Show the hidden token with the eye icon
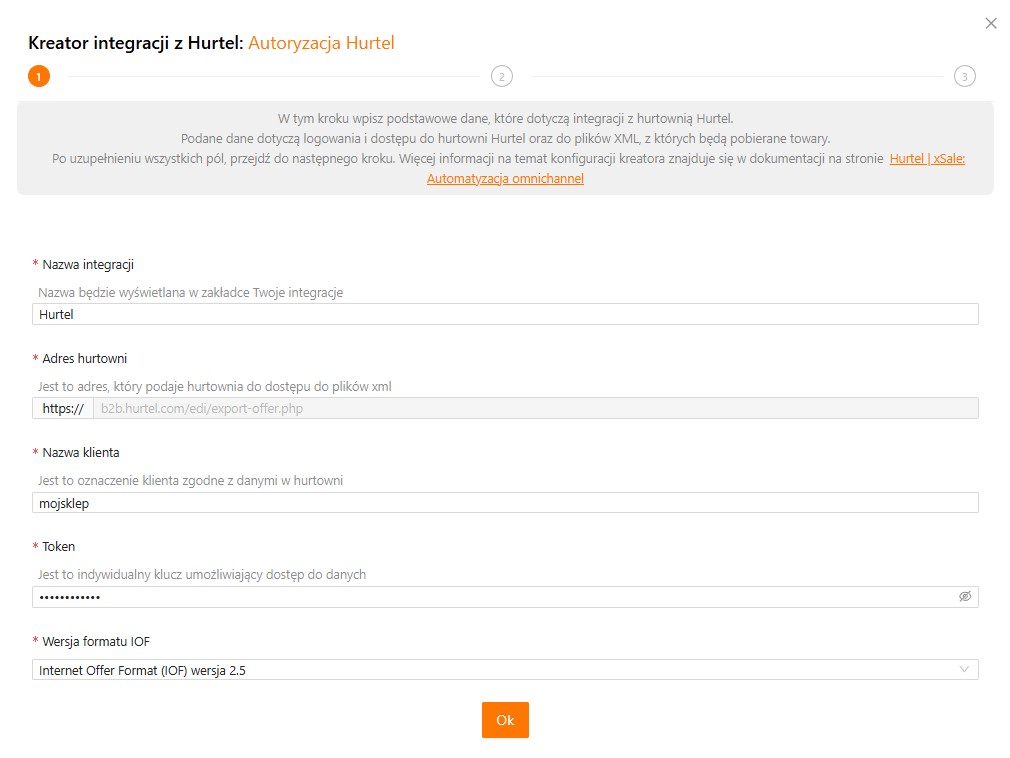This screenshot has width=1010, height=758. click(965, 596)
